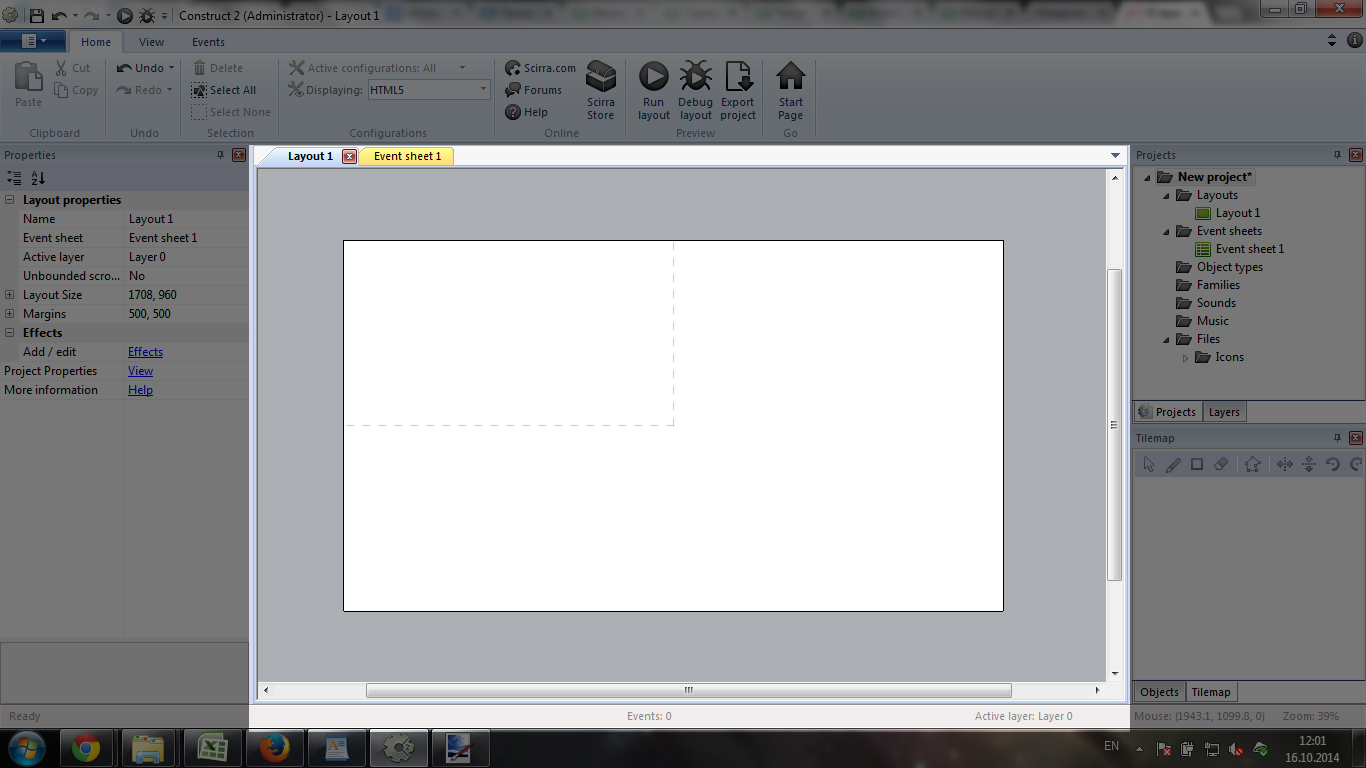Click the Tilemap flip vertical icon
The image size is (1366, 768).
point(1309,464)
